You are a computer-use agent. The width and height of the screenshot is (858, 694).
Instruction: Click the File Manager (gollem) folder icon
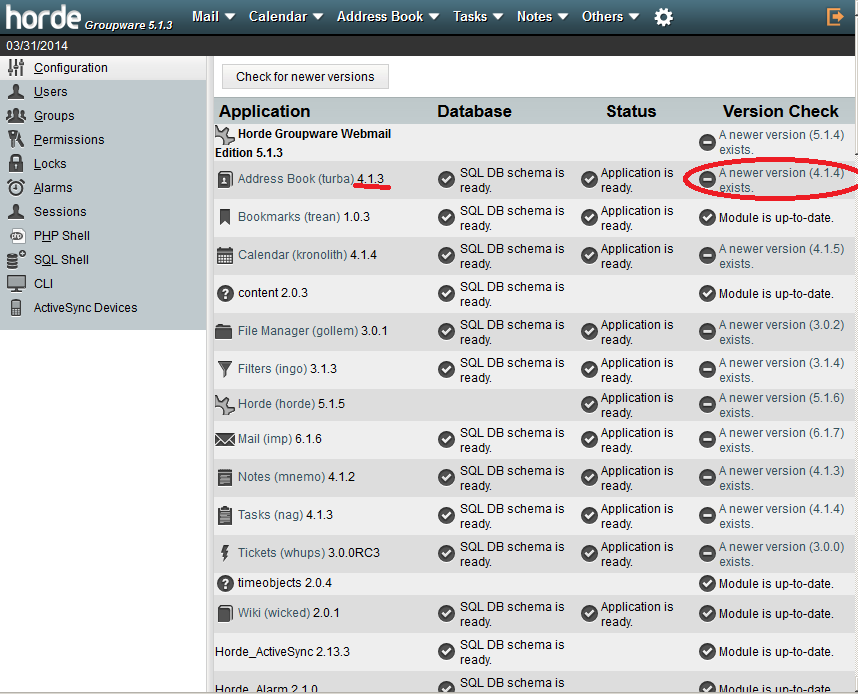223,331
